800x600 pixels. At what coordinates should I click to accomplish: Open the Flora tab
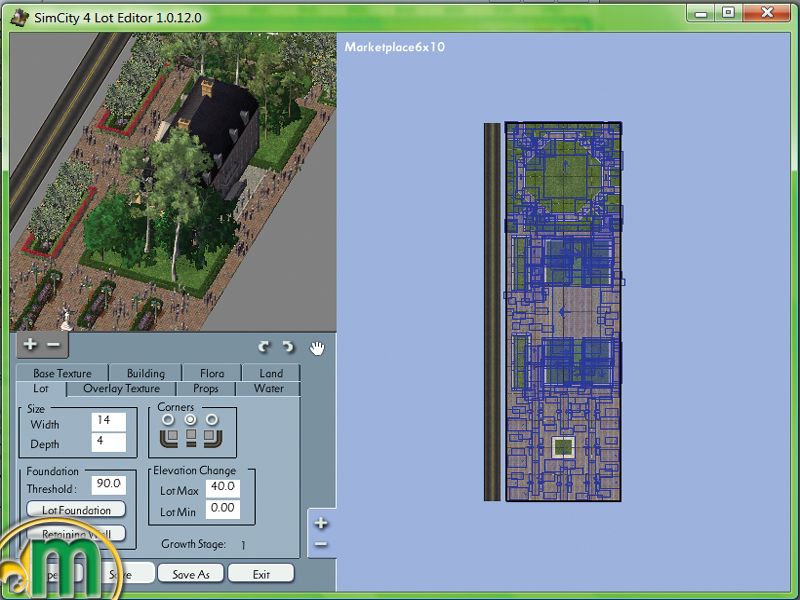pyautogui.click(x=212, y=373)
